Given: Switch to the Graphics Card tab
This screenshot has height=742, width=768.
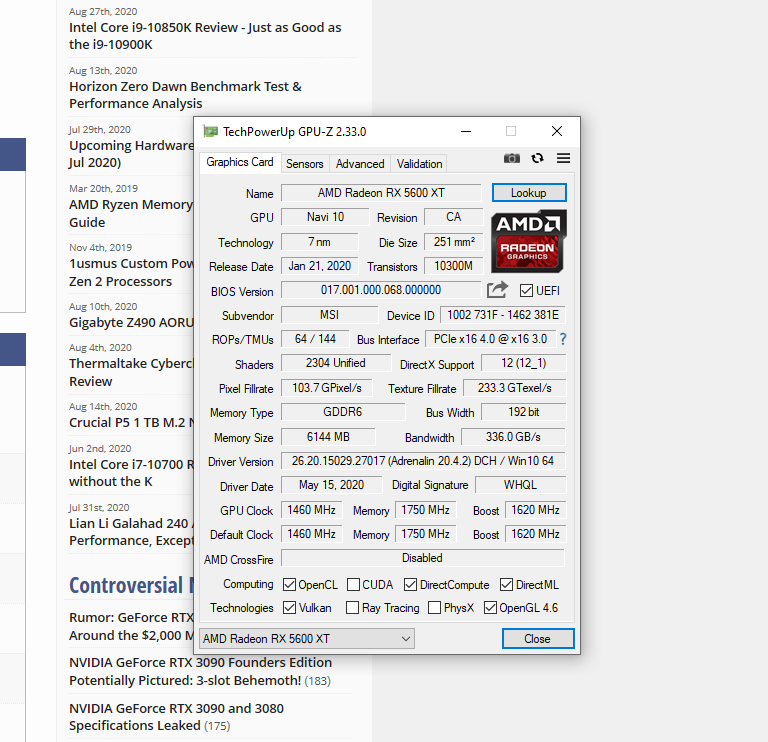Looking at the screenshot, I should (x=240, y=162).
